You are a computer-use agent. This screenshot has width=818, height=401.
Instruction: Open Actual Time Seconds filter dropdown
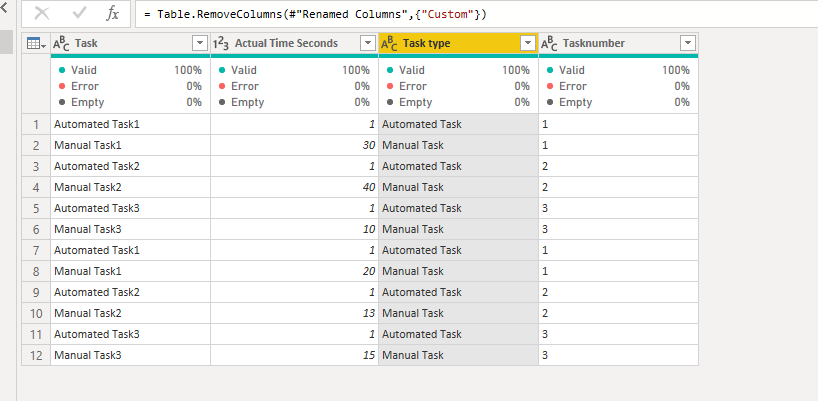coord(368,43)
